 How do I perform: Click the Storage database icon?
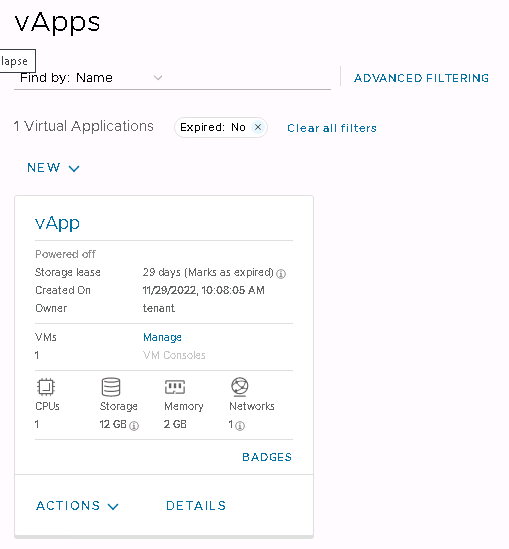point(111,387)
